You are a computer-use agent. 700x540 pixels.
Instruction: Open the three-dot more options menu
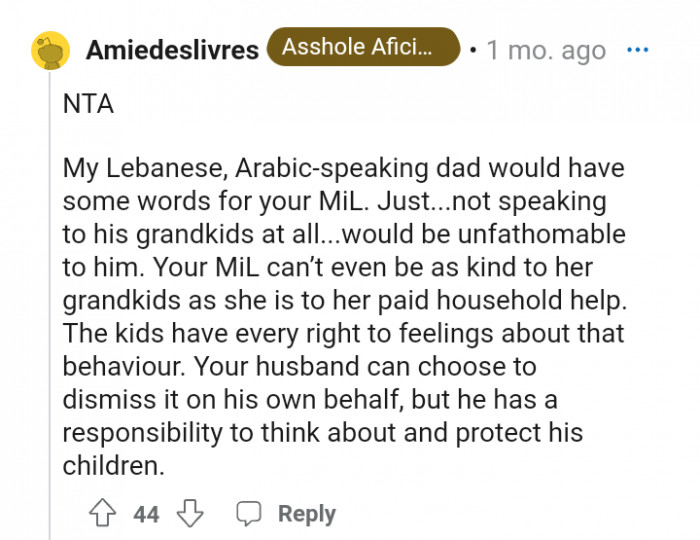[637, 50]
